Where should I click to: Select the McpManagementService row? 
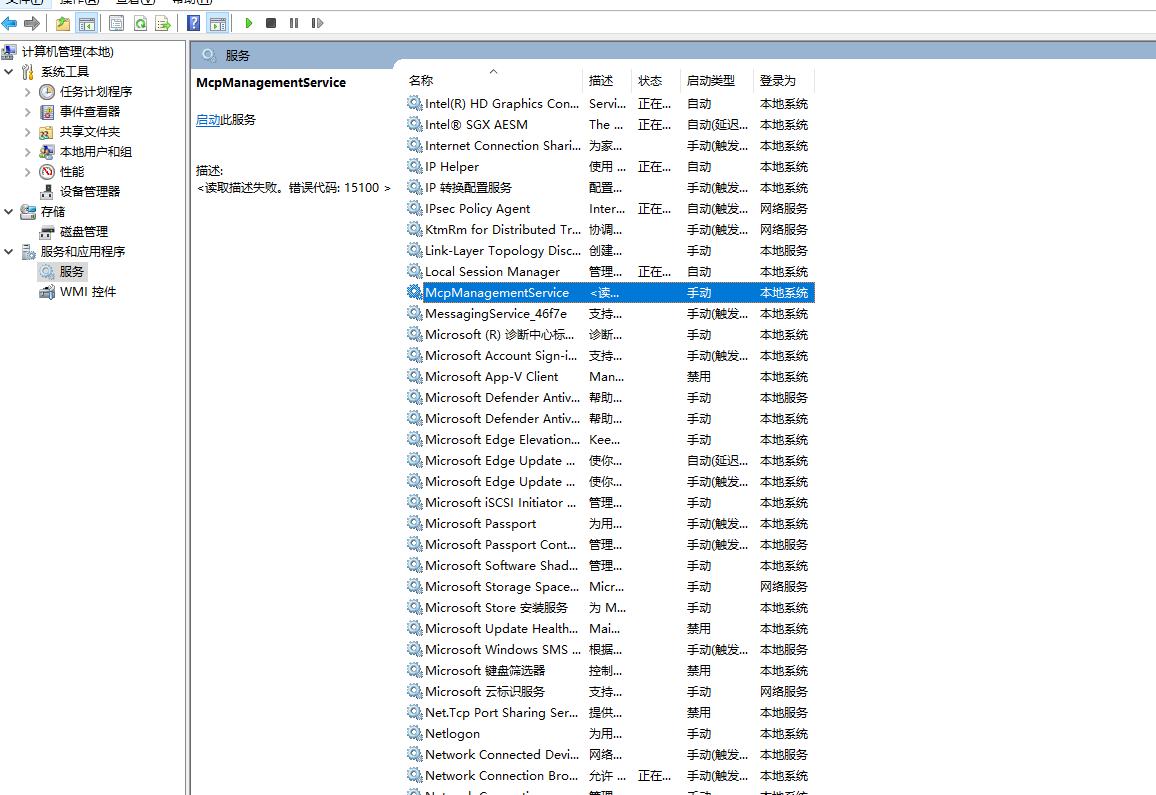pos(610,293)
